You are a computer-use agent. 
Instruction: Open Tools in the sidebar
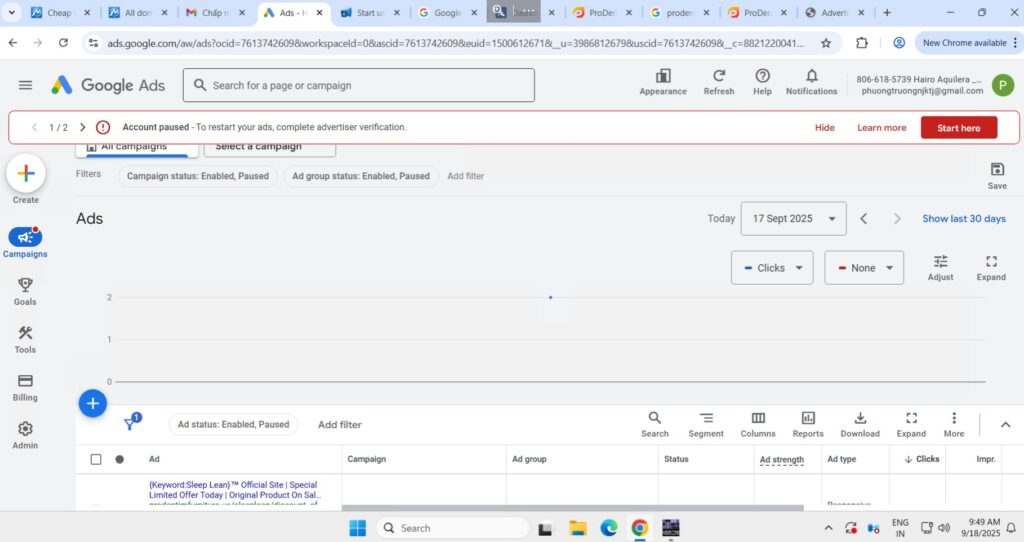(25, 340)
